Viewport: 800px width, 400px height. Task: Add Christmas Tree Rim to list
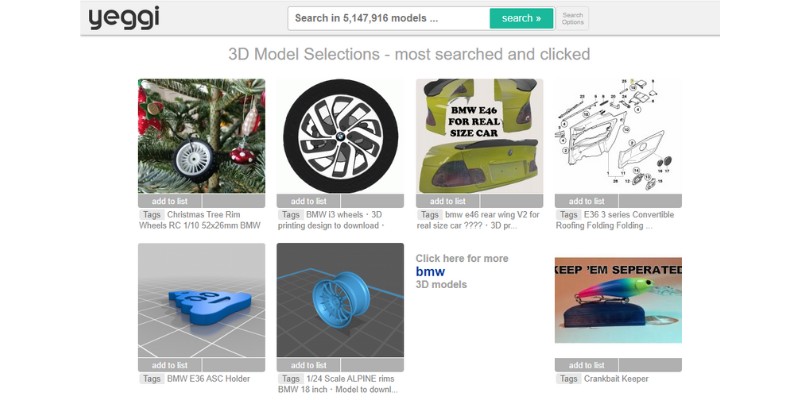[x=170, y=201]
